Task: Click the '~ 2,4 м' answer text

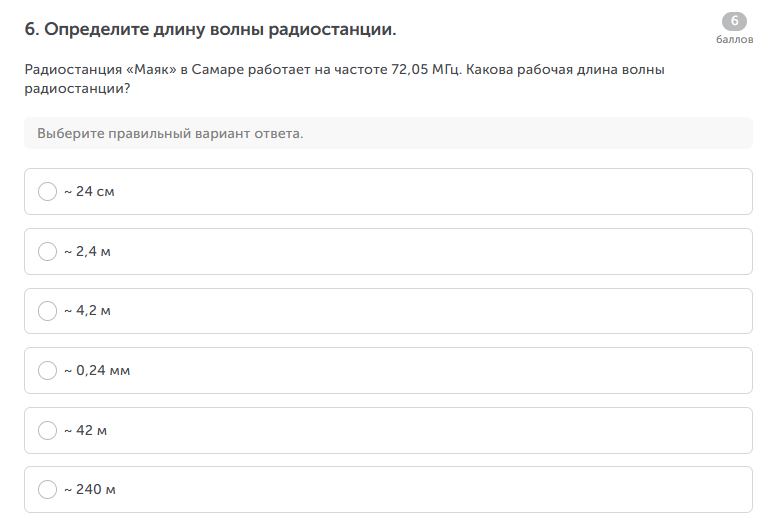Action: [x=87, y=251]
